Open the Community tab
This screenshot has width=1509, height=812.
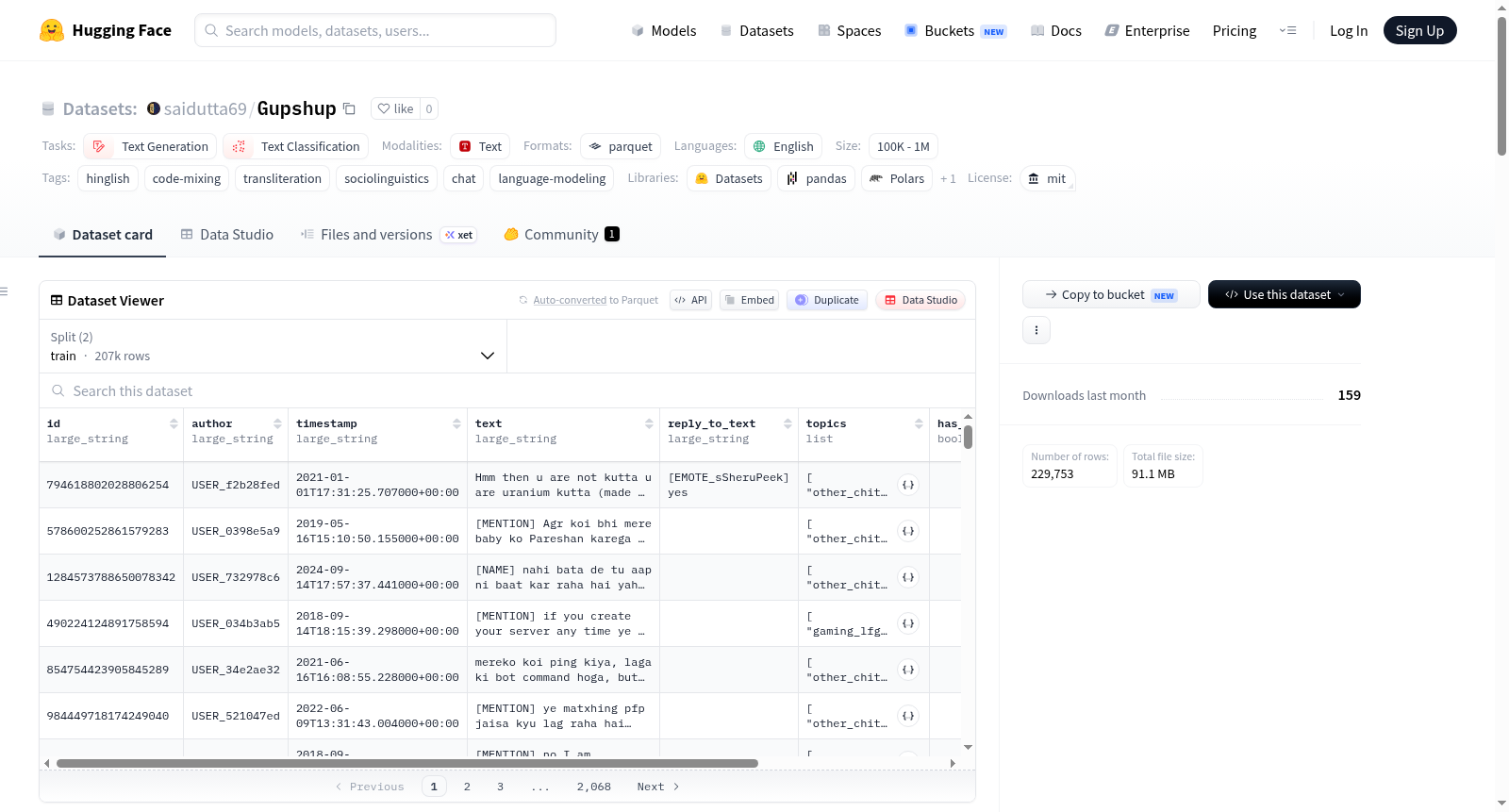(x=561, y=234)
